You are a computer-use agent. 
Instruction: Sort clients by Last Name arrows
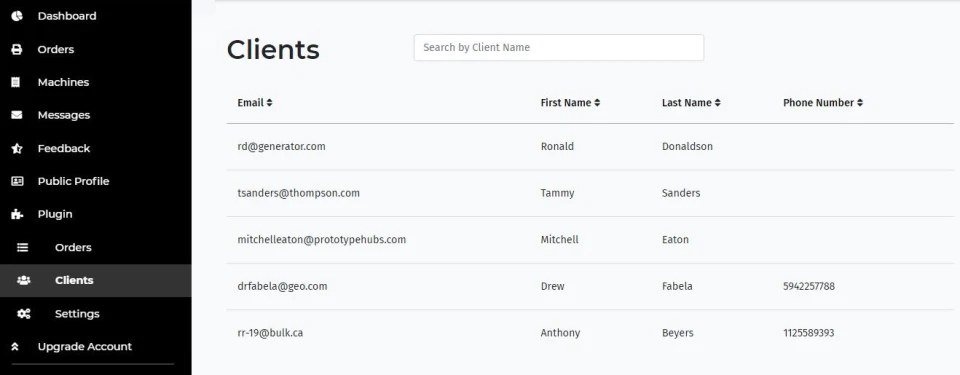pyautogui.click(x=718, y=103)
